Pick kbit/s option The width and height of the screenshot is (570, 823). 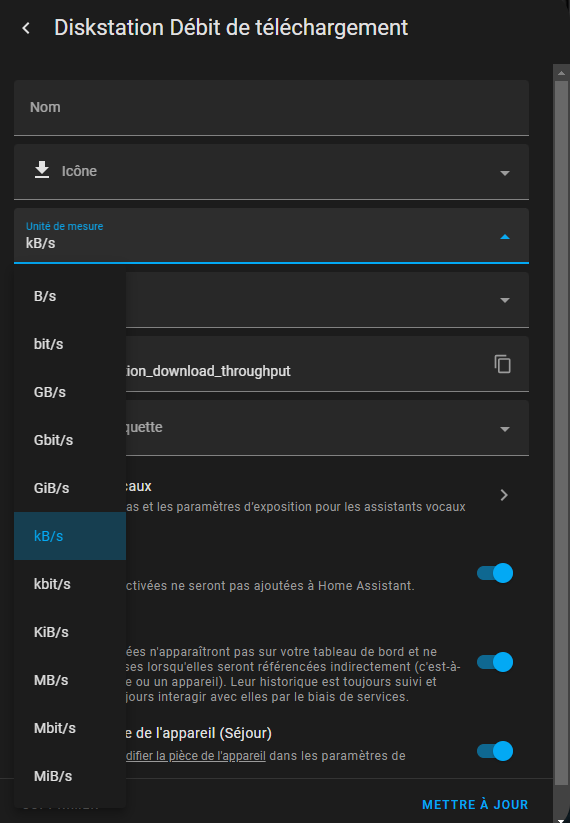(70, 584)
